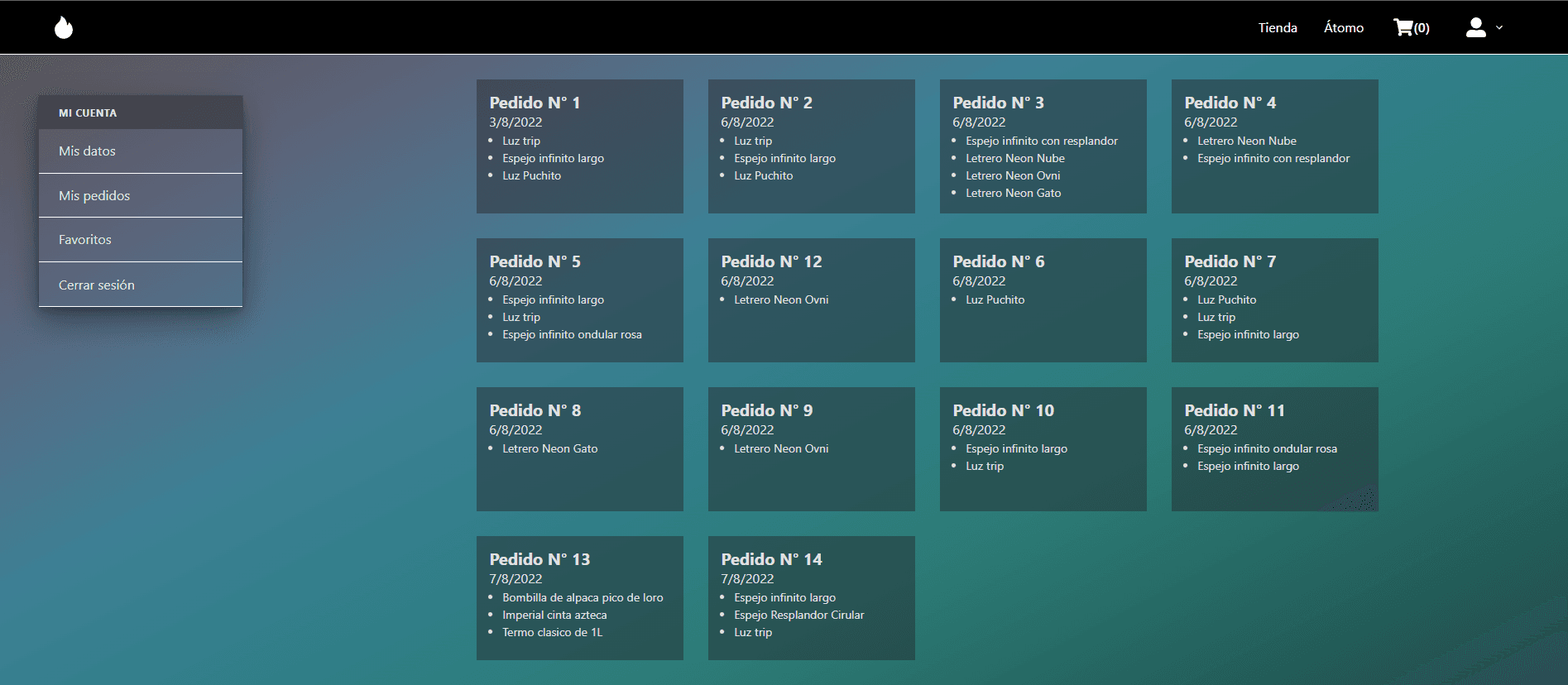1568x685 pixels.
Task: Click Espejo Resplandor Cirular in Pedido 14
Action: click(798, 615)
